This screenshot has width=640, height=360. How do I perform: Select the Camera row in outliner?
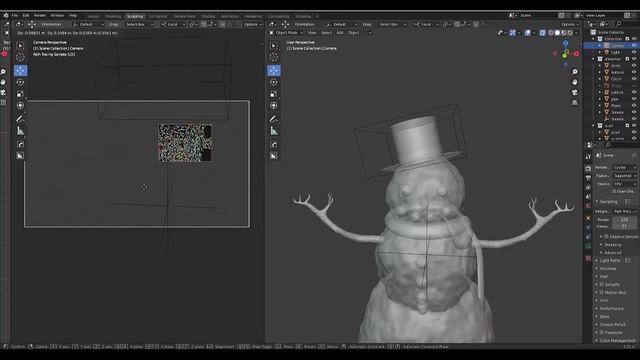pos(611,45)
